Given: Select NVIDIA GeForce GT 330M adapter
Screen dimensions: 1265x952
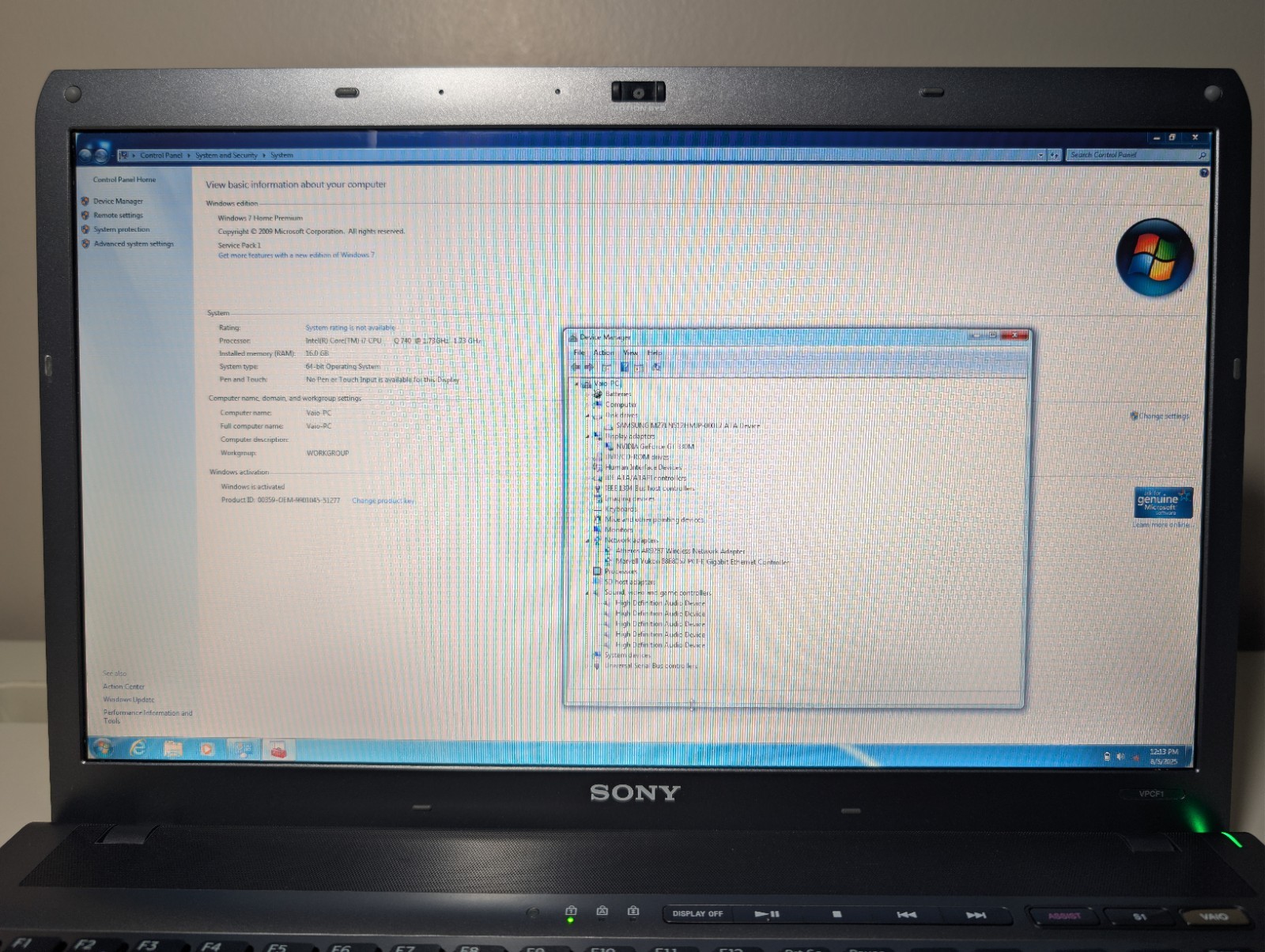Looking at the screenshot, I should [x=655, y=446].
